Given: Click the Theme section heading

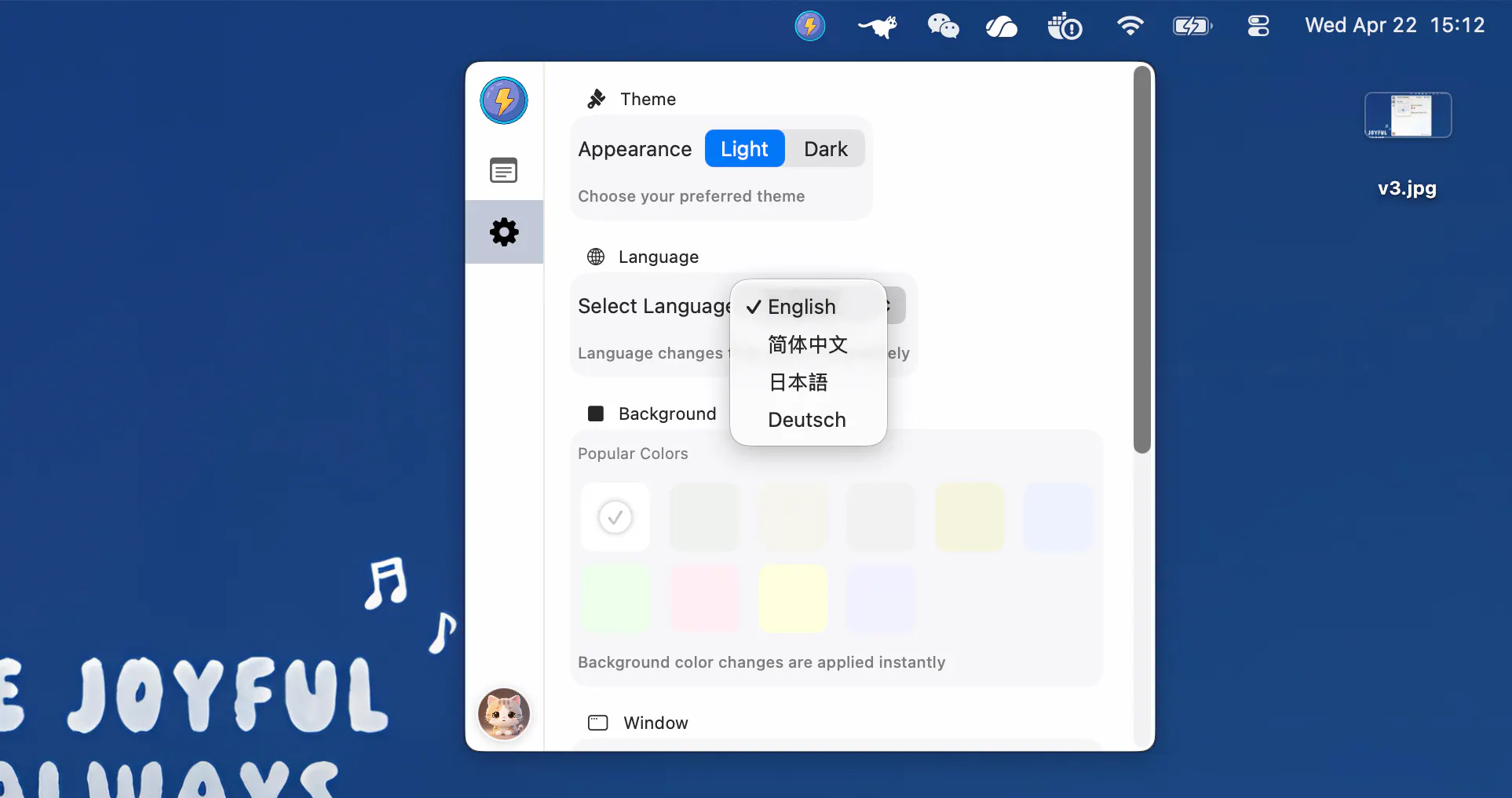Looking at the screenshot, I should [x=648, y=99].
